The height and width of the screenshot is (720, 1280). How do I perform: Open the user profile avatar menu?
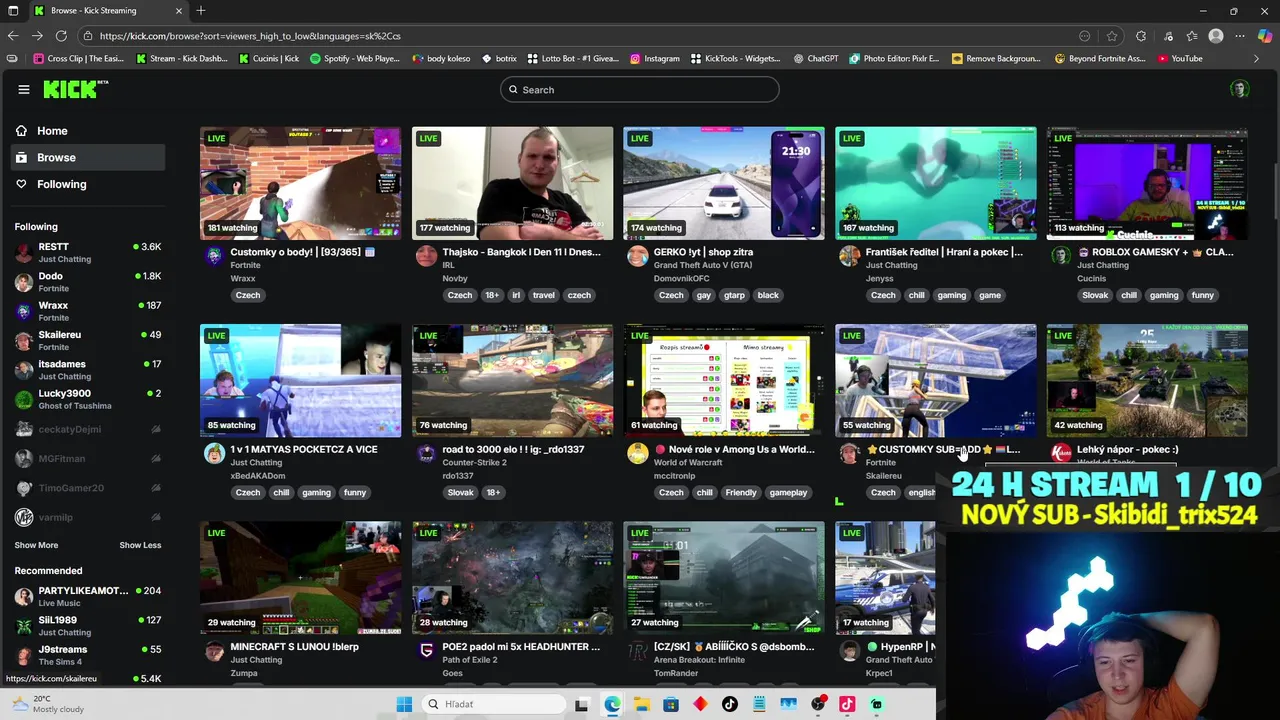[x=1239, y=89]
